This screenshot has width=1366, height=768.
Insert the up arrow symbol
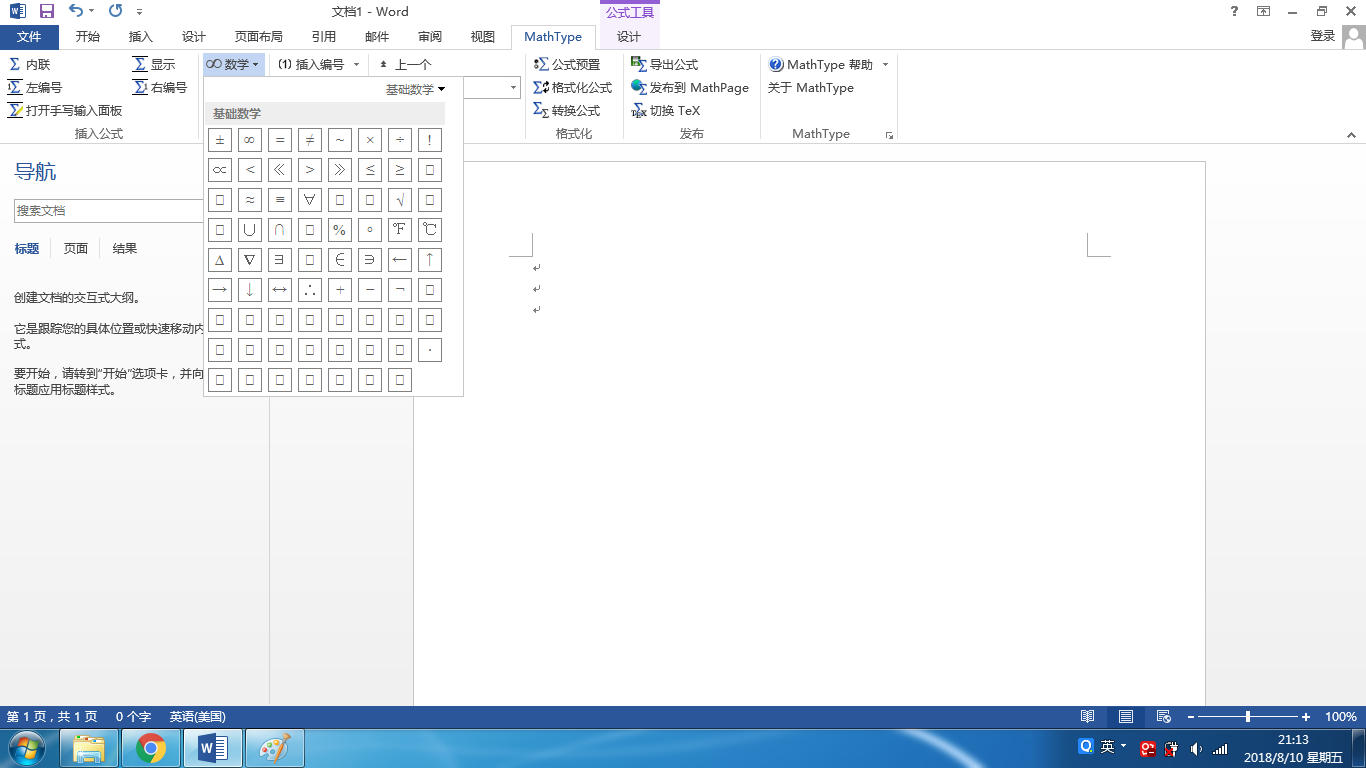(x=430, y=260)
